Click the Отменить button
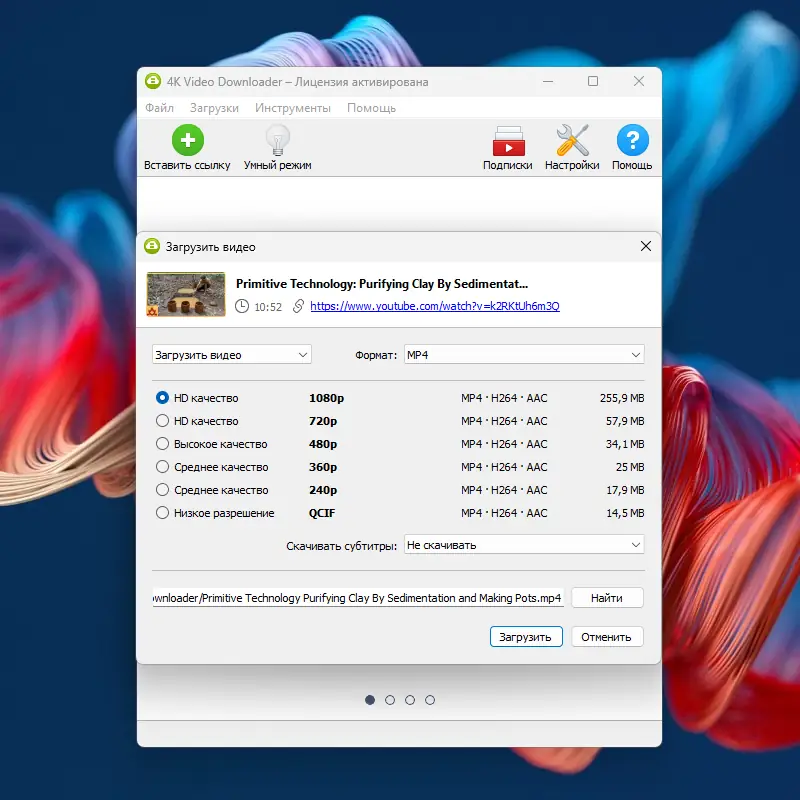 (607, 637)
